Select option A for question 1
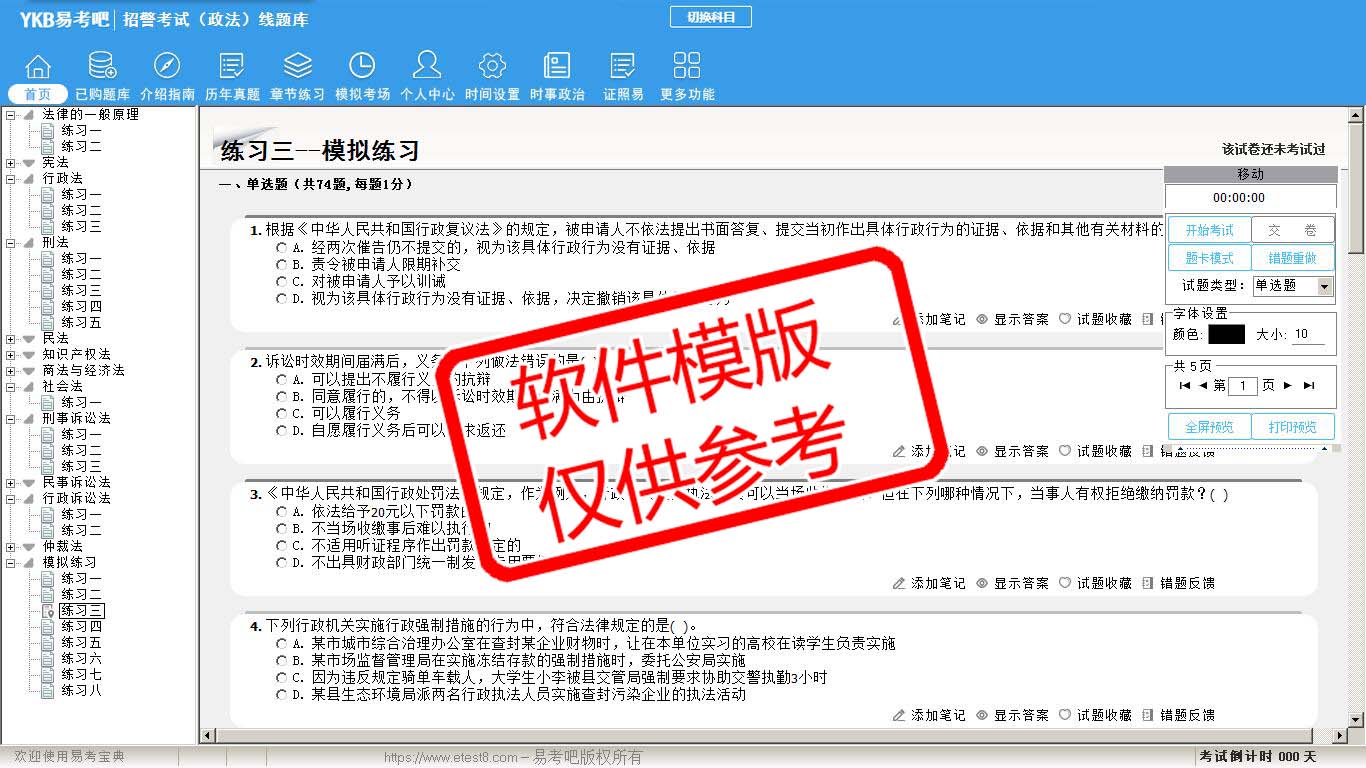Viewport: 1366px width, 768px height. (282, 247)
